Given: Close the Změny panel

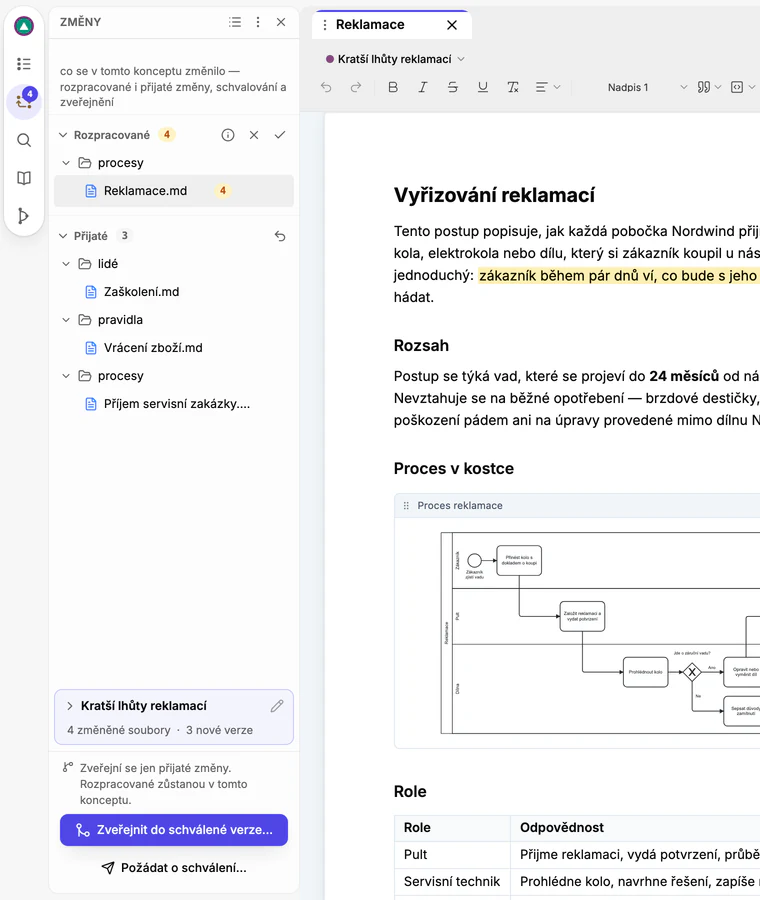Looking at the screenshot, I should [281, 22].
